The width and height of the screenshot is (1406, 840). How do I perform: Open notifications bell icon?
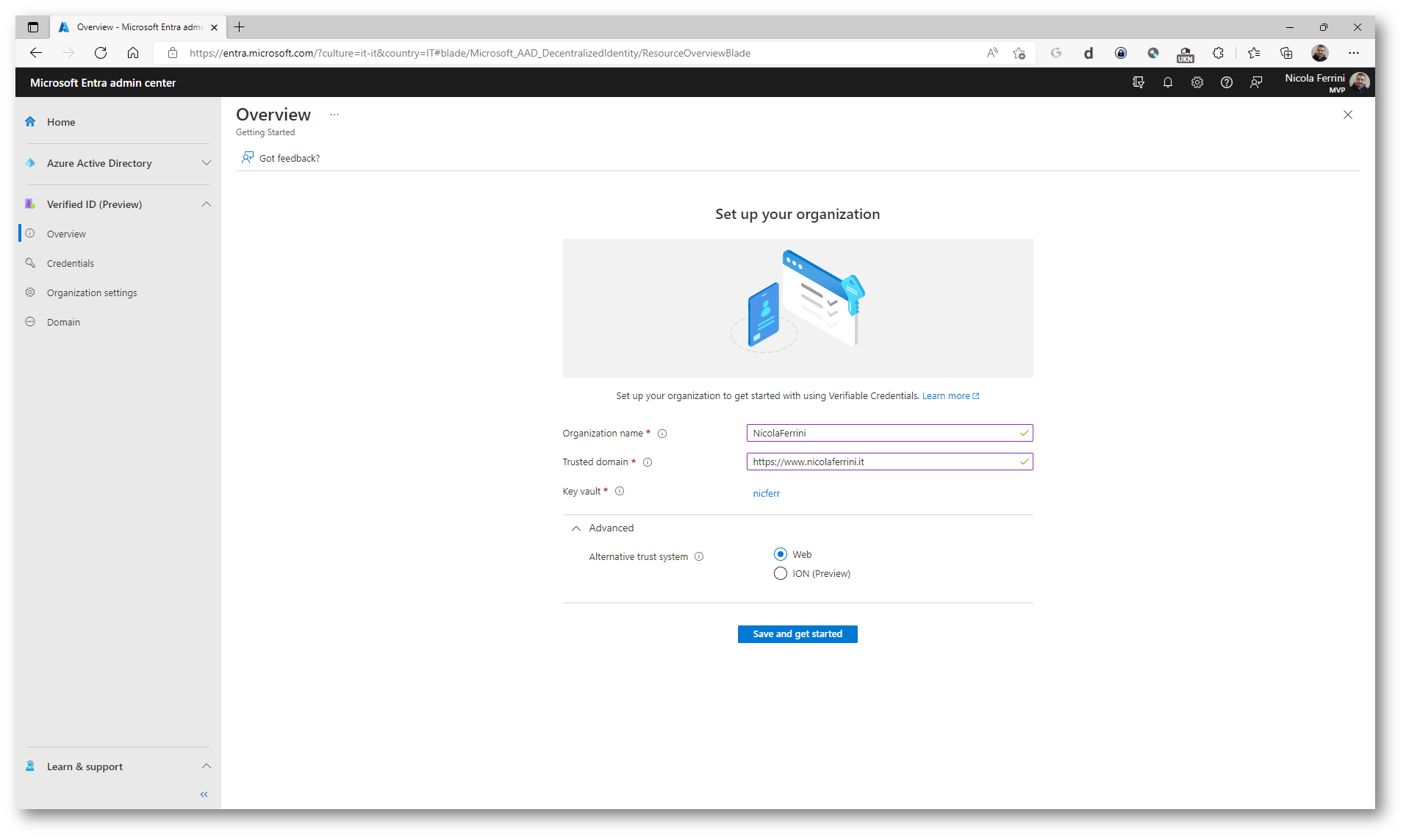tap(1168, 82)
